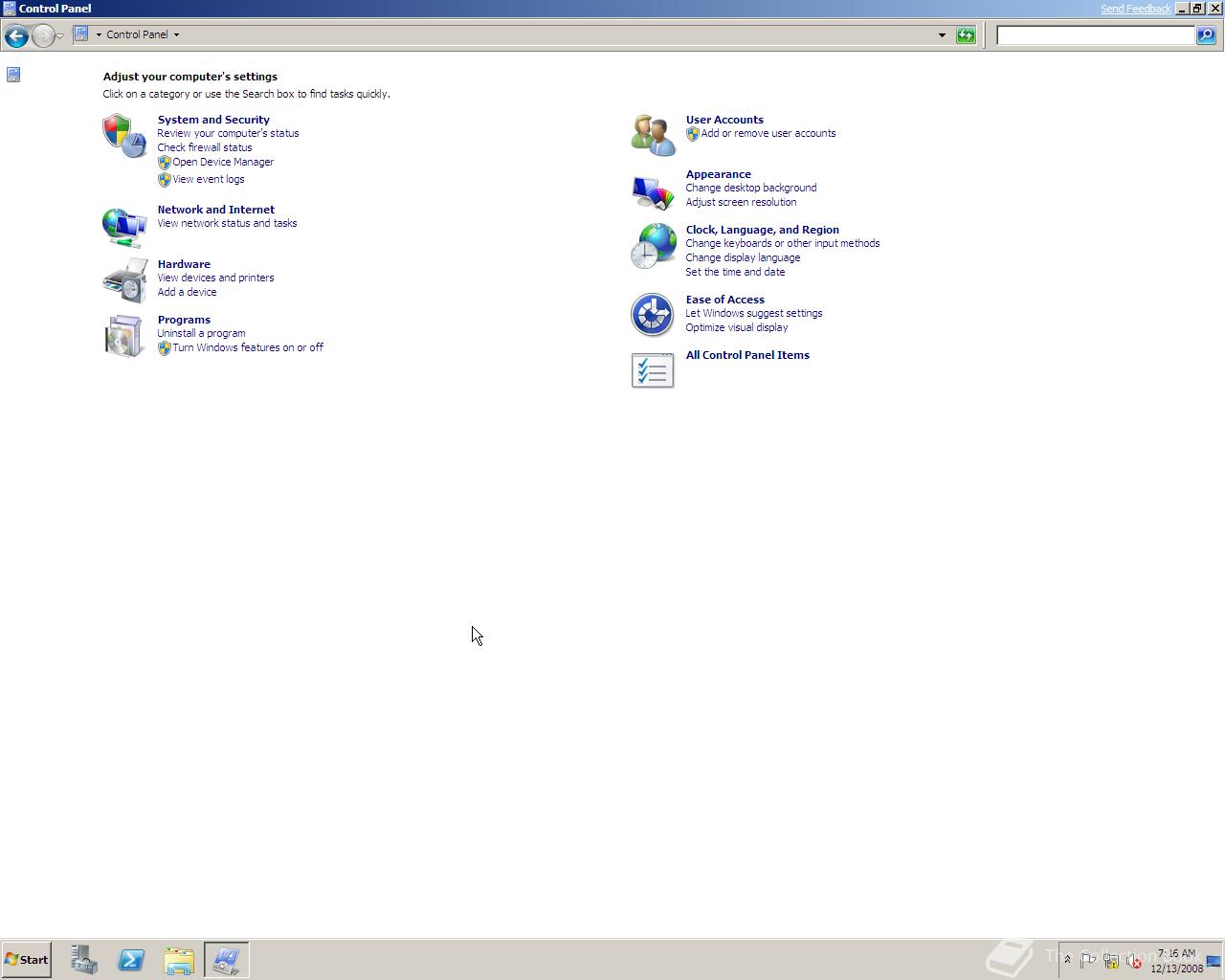This screenshot has height=980, width=1225.
Task: Open the Start menu
Action: [x=26, y=960]
